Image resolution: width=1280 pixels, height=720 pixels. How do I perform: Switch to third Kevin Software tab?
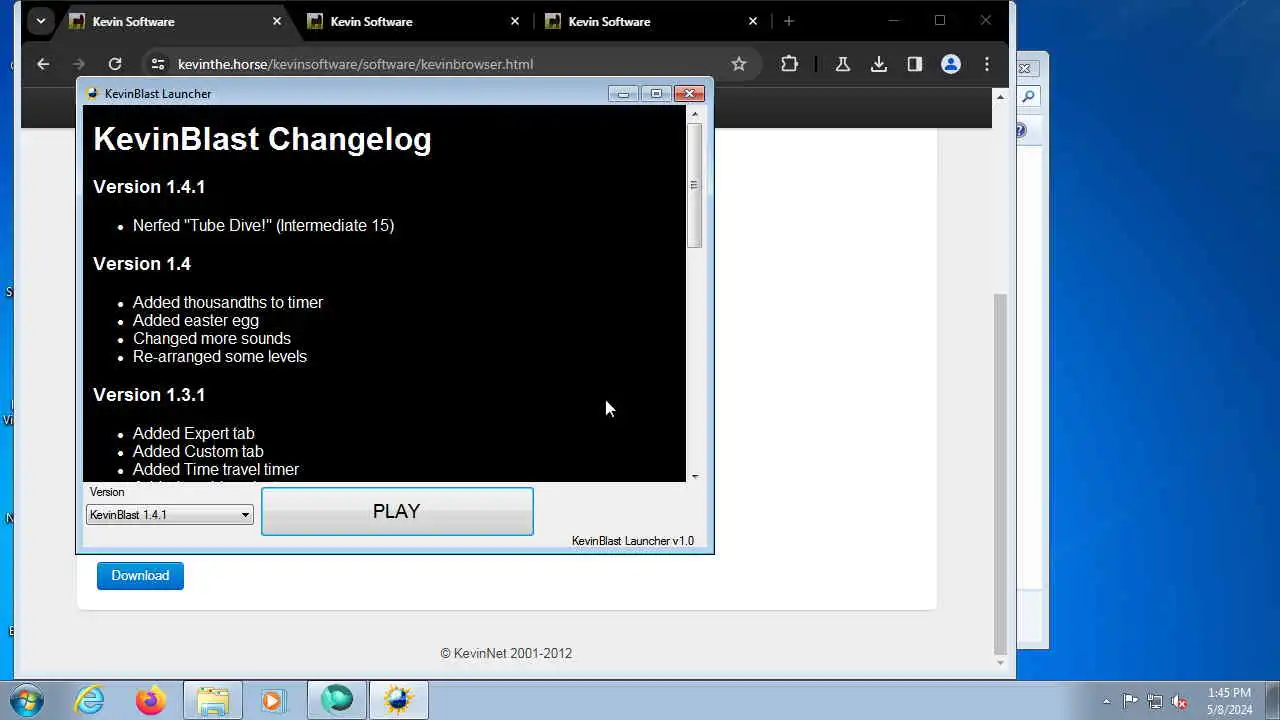pyautogui.click(x=651, y=21)
